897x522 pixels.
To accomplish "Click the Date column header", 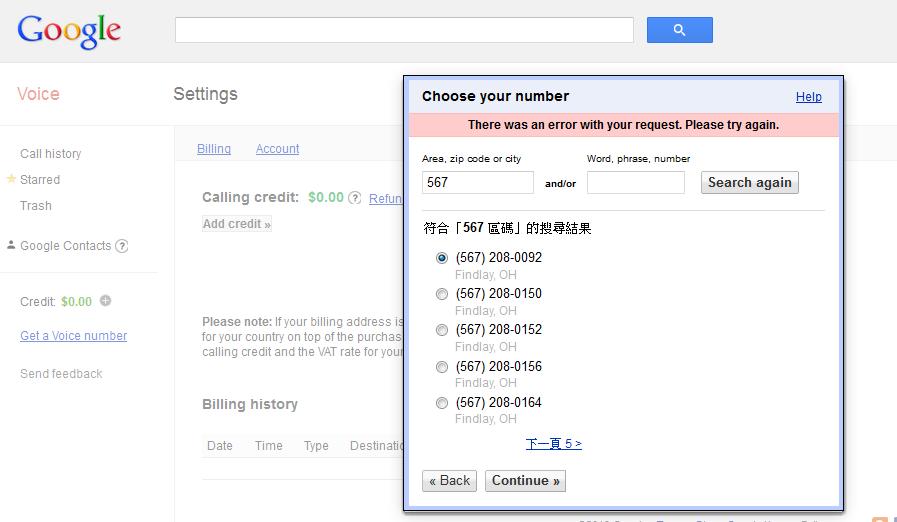I will point(220,446).
